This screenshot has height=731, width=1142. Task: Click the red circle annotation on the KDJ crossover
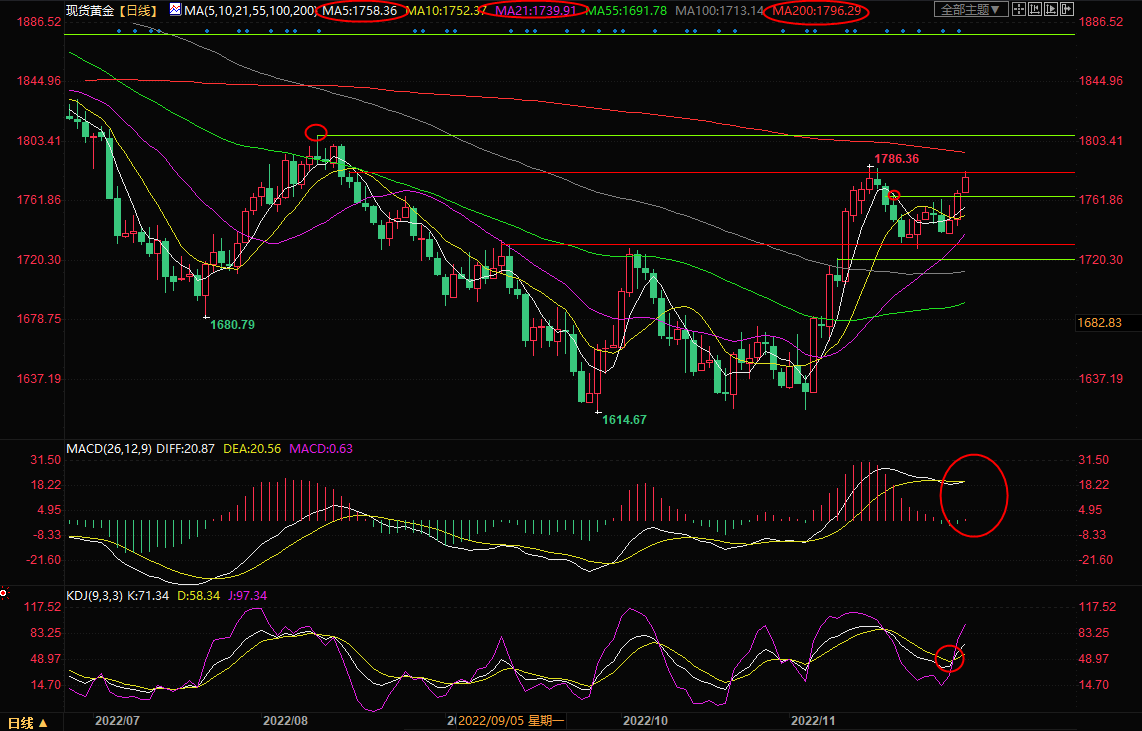950,658
